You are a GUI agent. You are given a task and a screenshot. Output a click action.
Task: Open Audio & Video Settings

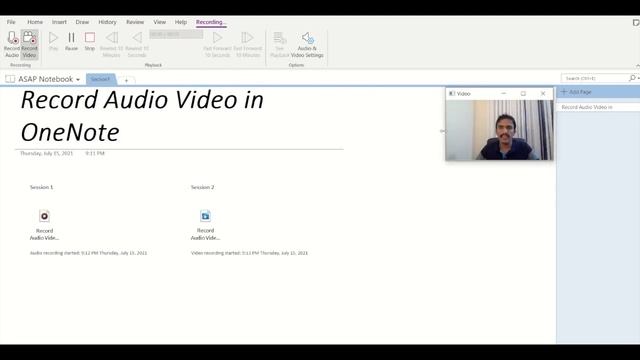tap(307, 44)
